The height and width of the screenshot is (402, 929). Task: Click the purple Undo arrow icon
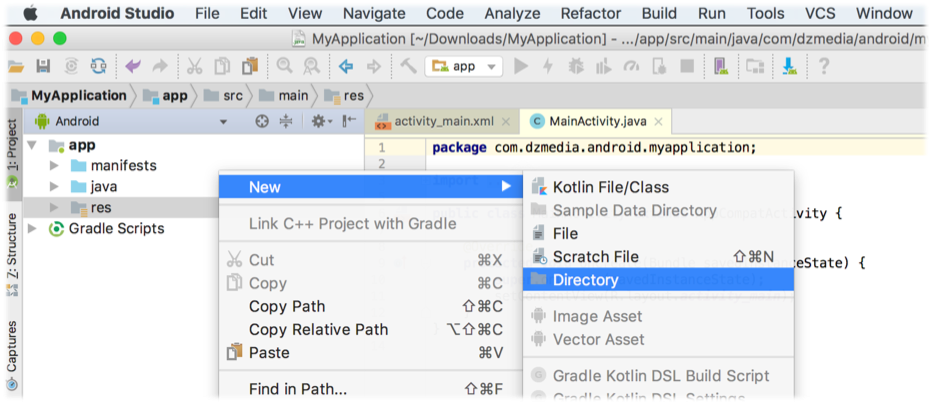(x=133, y=66)
